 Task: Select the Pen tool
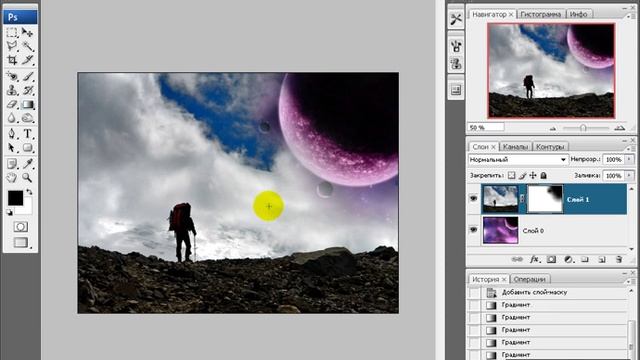[12, 133]
